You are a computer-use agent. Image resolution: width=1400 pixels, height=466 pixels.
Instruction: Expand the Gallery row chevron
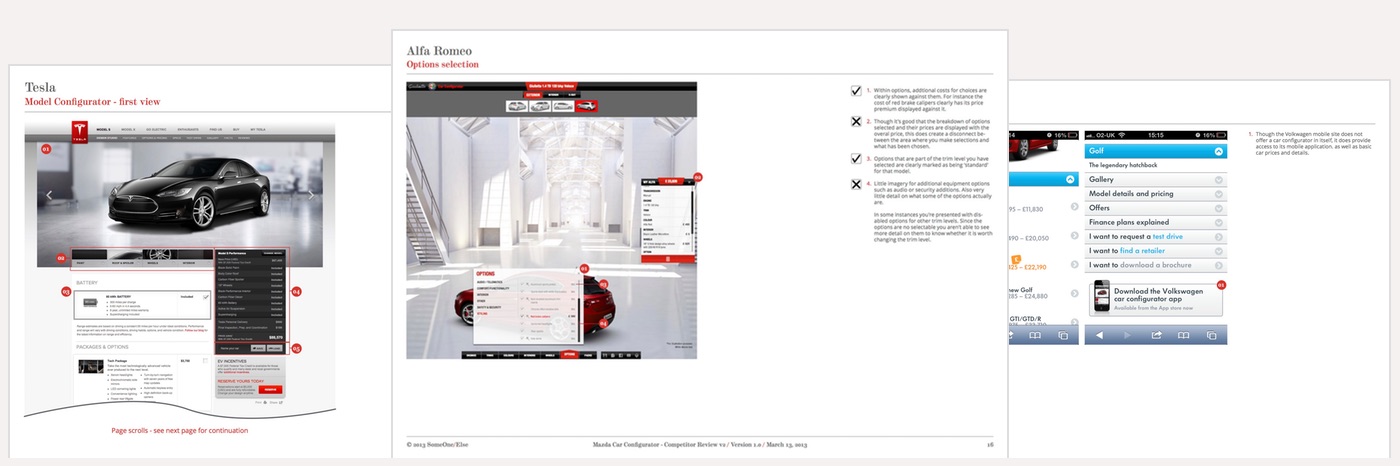[x=1218, y=180]
